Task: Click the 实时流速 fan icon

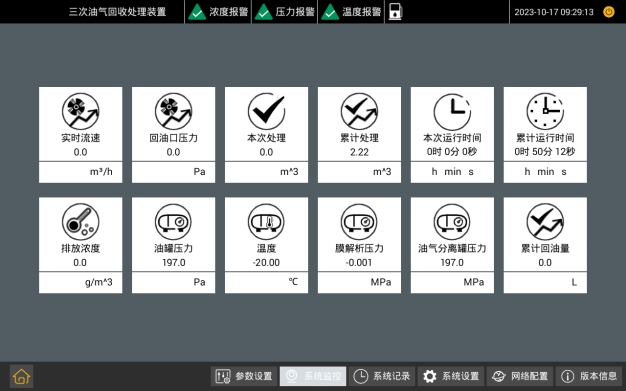Action: point(81,111)
